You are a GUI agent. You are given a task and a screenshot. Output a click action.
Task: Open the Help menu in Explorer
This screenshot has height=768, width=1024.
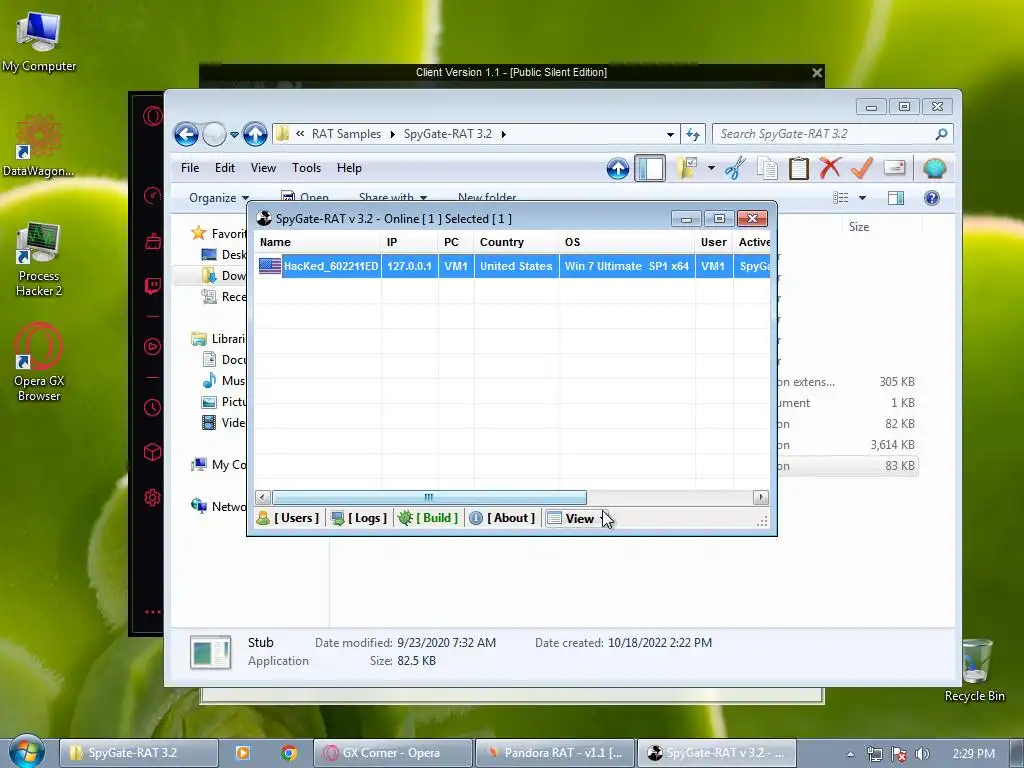click(349, 168)
